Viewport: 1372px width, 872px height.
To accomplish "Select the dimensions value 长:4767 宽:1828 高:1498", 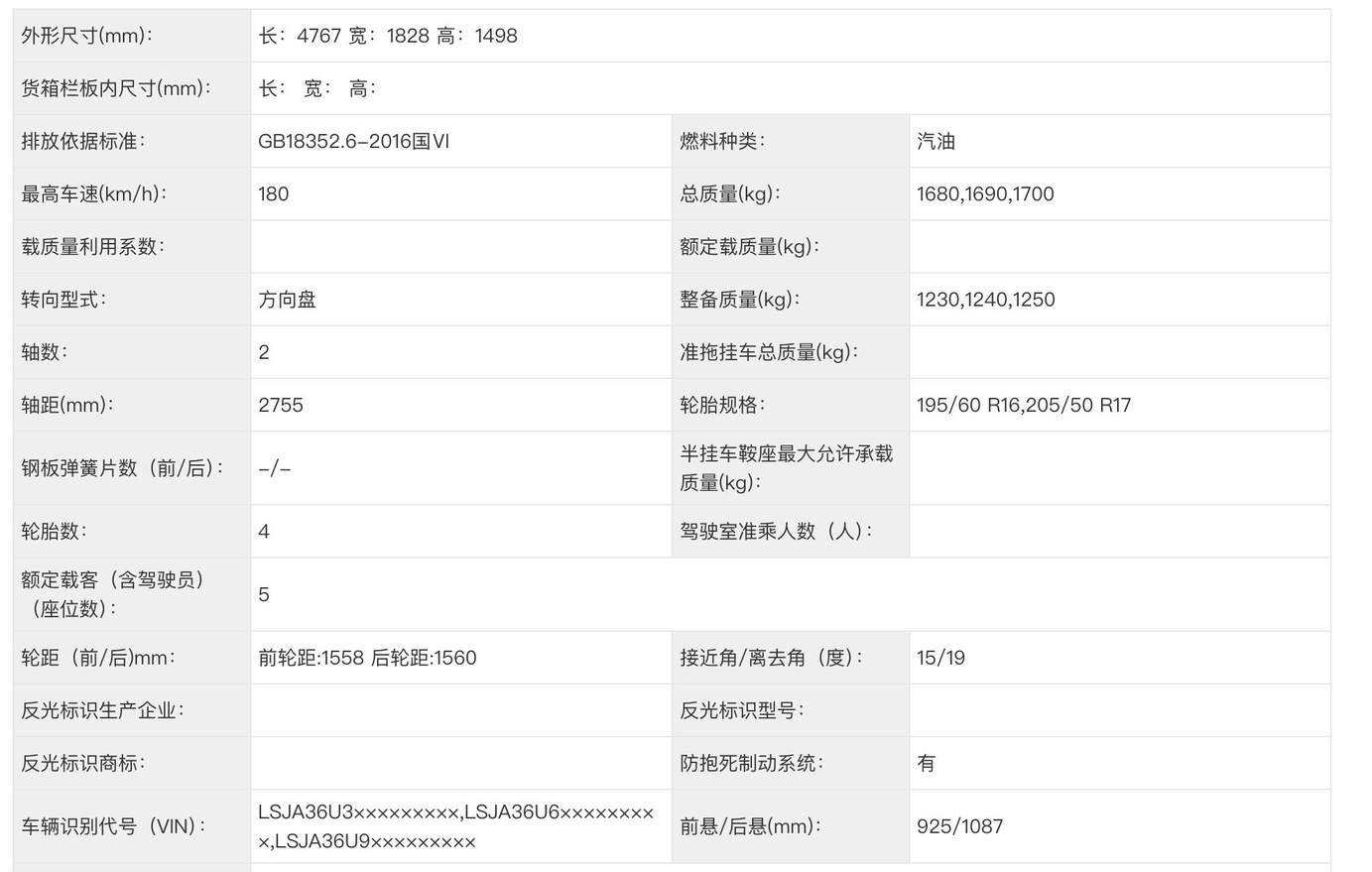I will pyautogui.click(x=388, y=36).
